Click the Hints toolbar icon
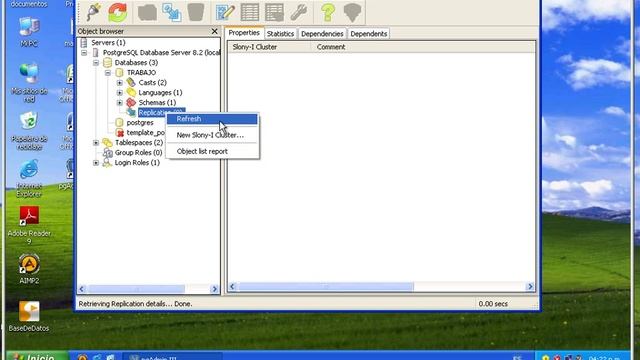640x360 pixels. 352,12
